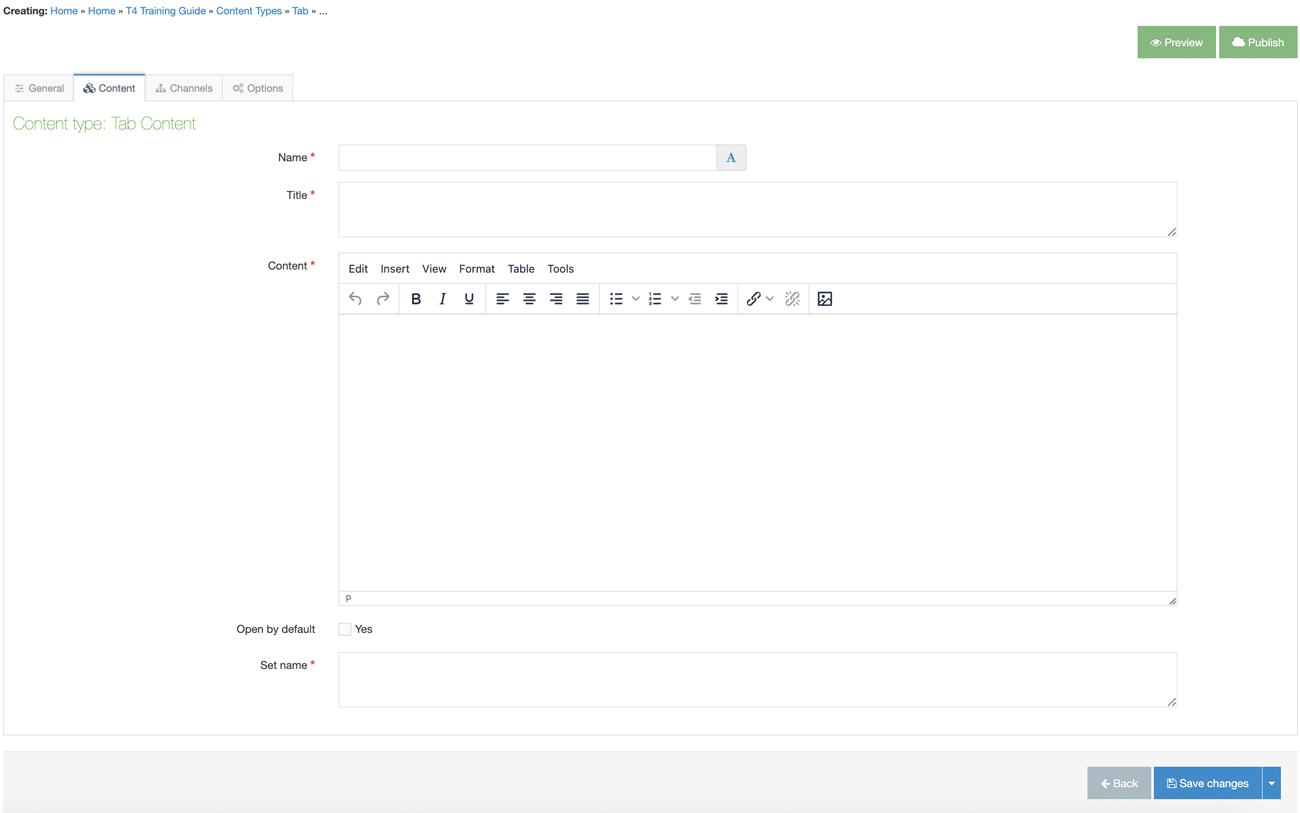1300x813 pixels.
Task: Focus the Set name text area
Action: (758, 680)
